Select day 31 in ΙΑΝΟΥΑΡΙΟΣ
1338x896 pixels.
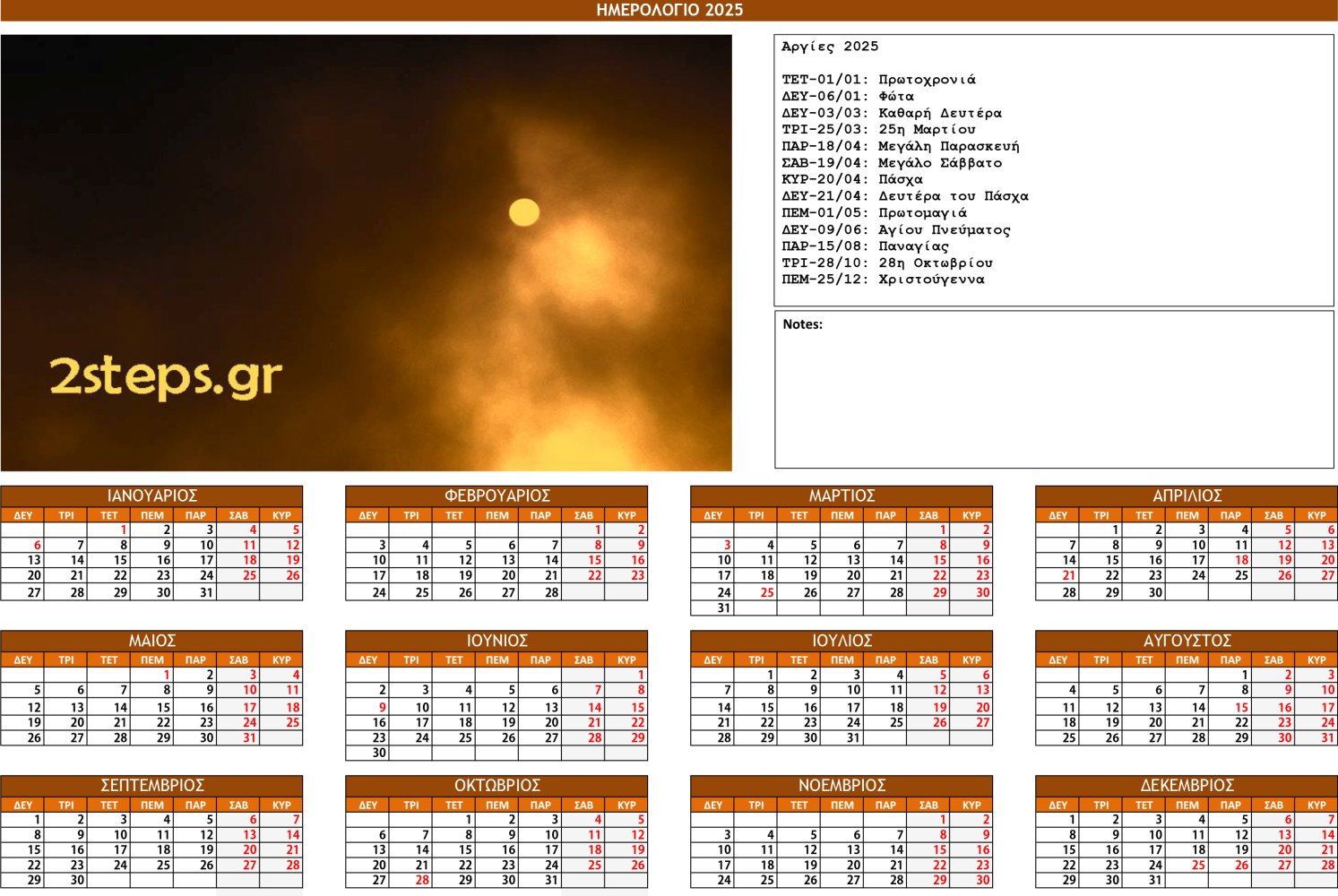tap(194, 592)
